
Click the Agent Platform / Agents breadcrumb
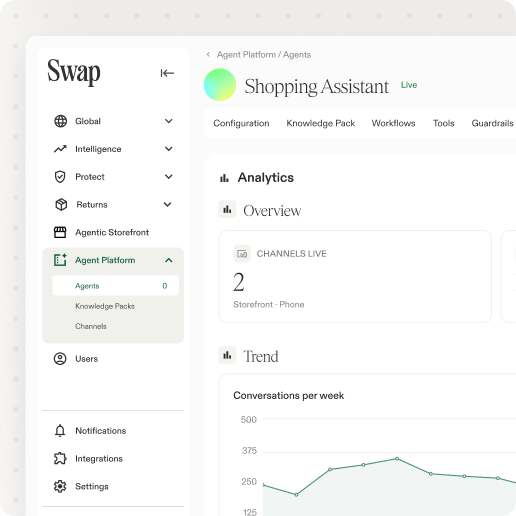264,55
